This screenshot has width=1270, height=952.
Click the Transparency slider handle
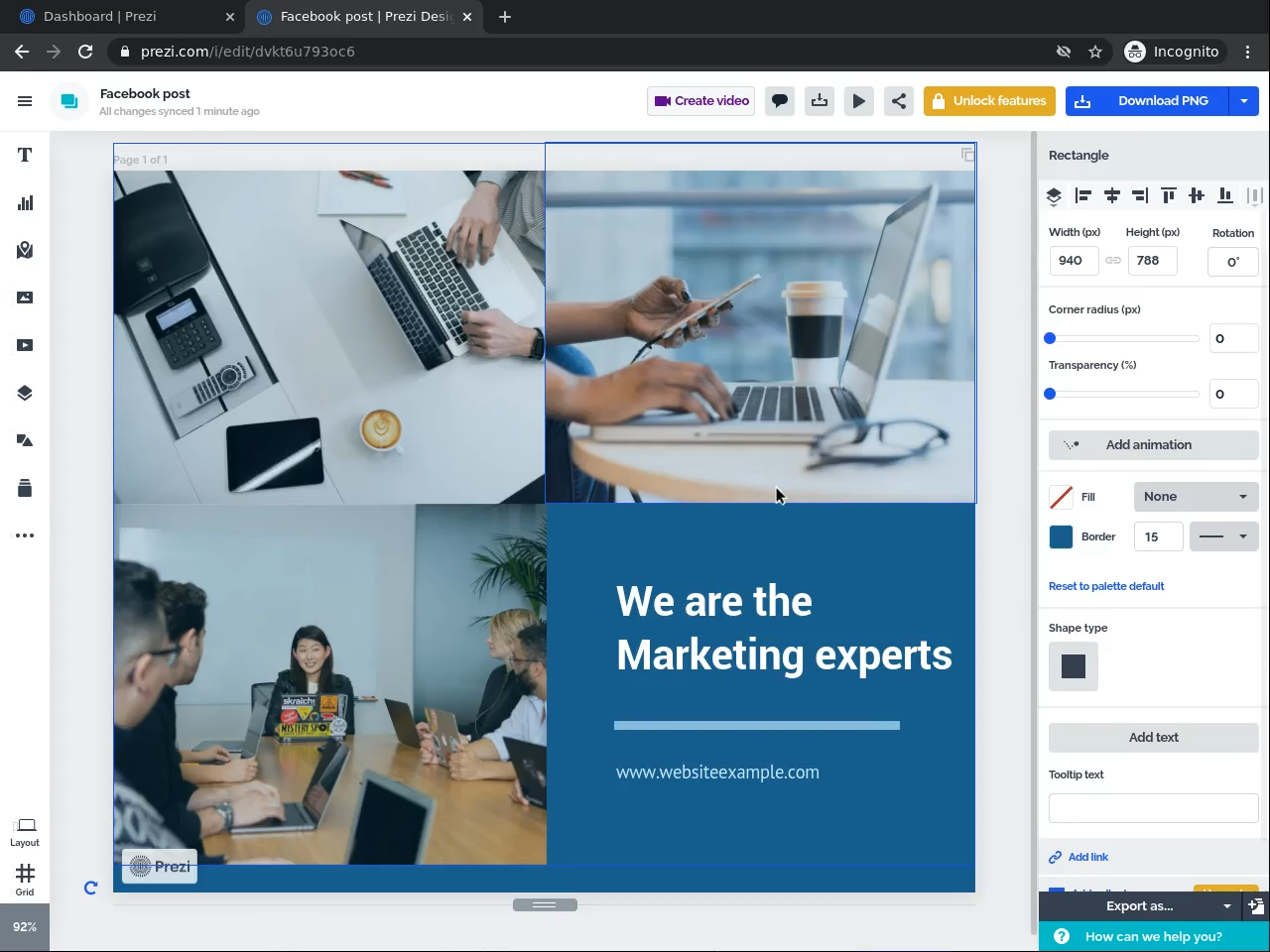pos(1050,394)
